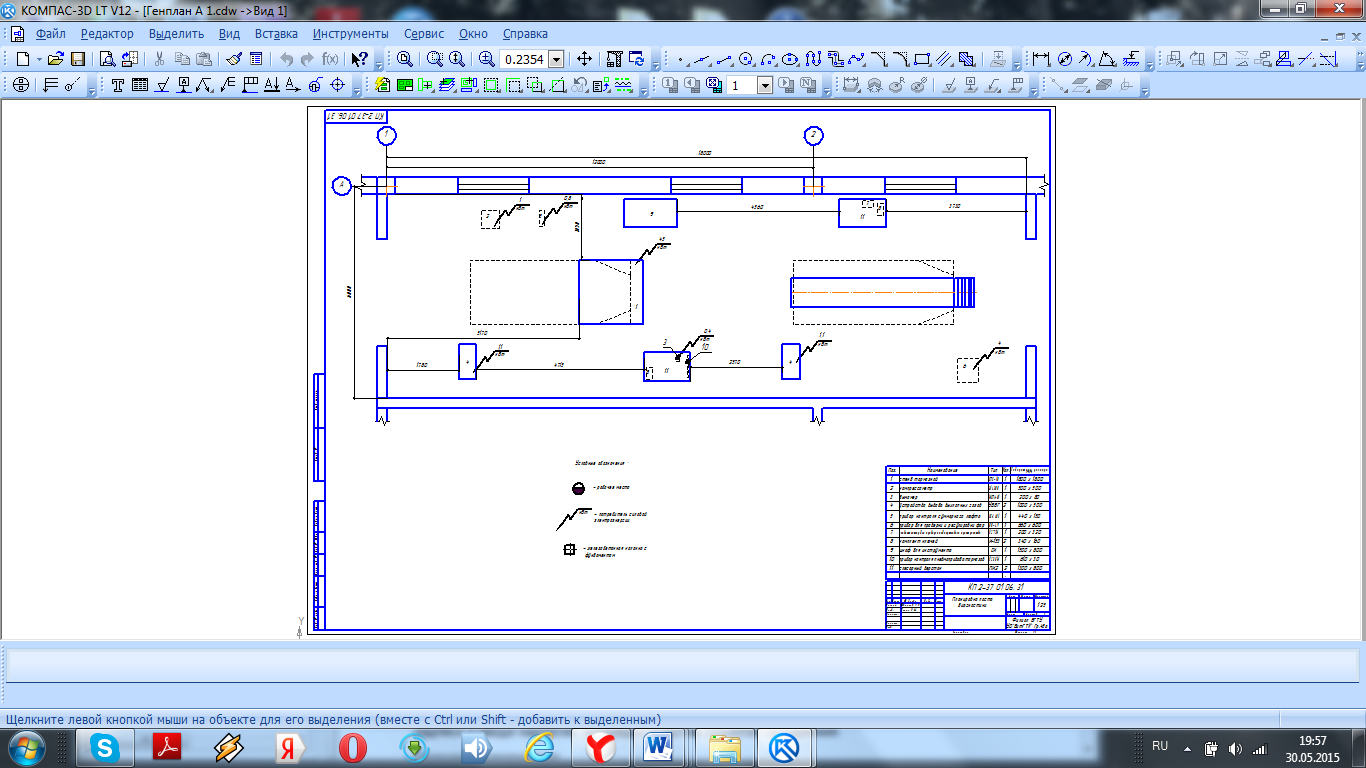Open the Справка menu
The image size is (1366, 768).
pos(525,33)
